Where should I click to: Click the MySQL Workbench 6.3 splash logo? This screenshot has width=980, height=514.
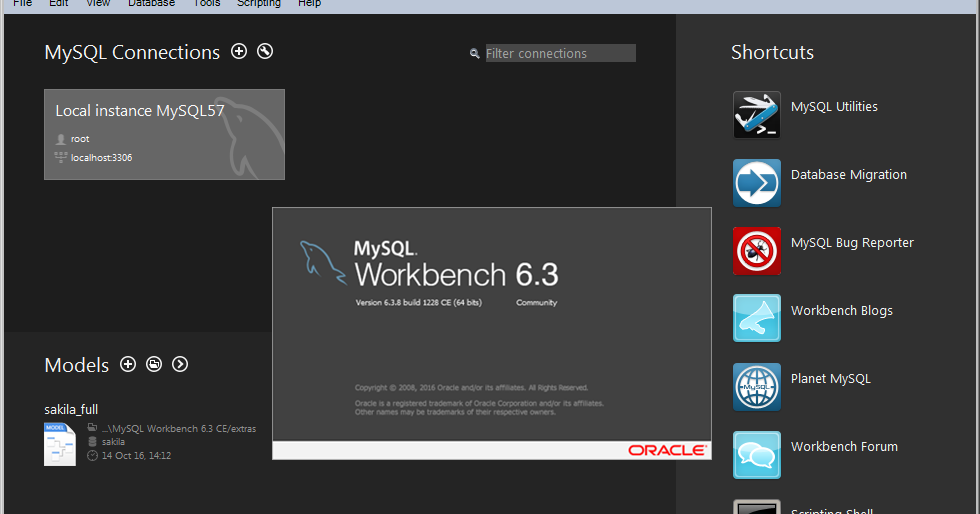[429, 264]
